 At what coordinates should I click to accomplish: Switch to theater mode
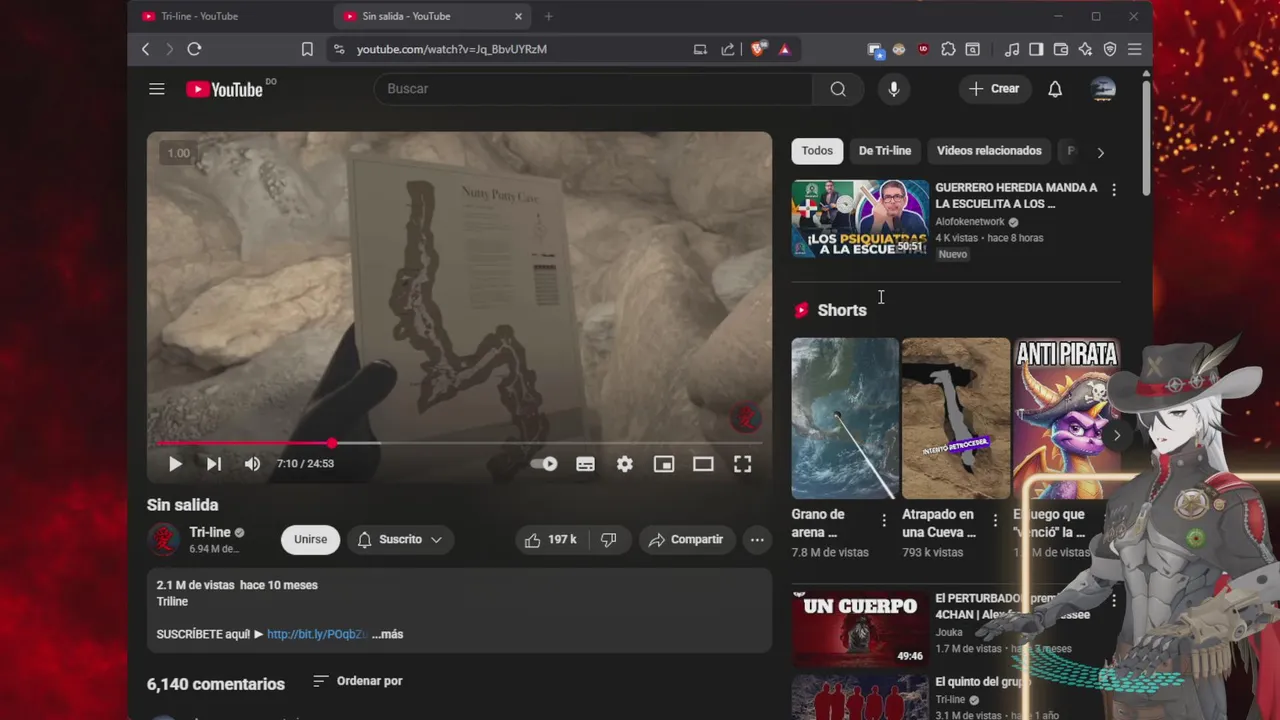click(x=703, y=464)
